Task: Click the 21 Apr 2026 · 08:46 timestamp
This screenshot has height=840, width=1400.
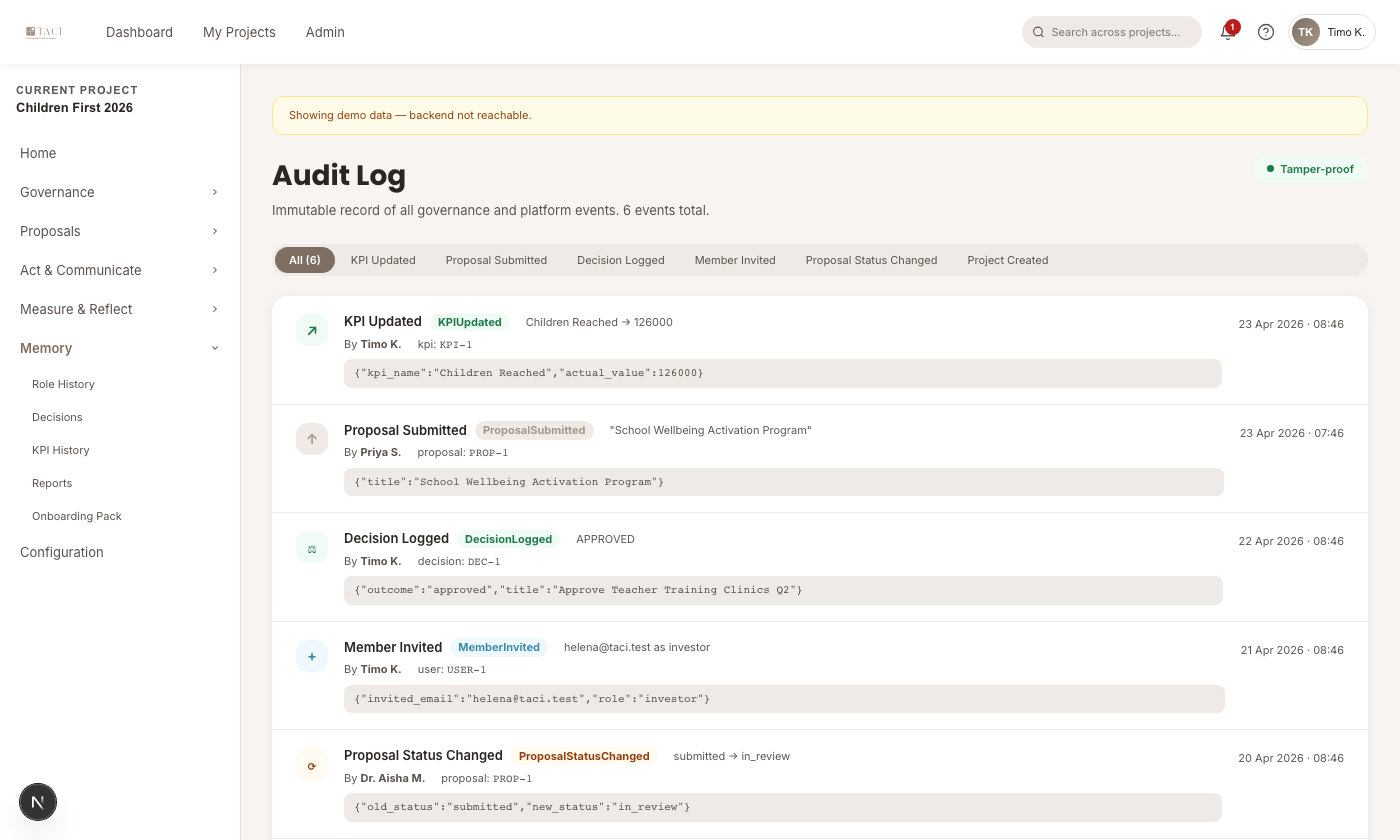Action: [1292, 650]
